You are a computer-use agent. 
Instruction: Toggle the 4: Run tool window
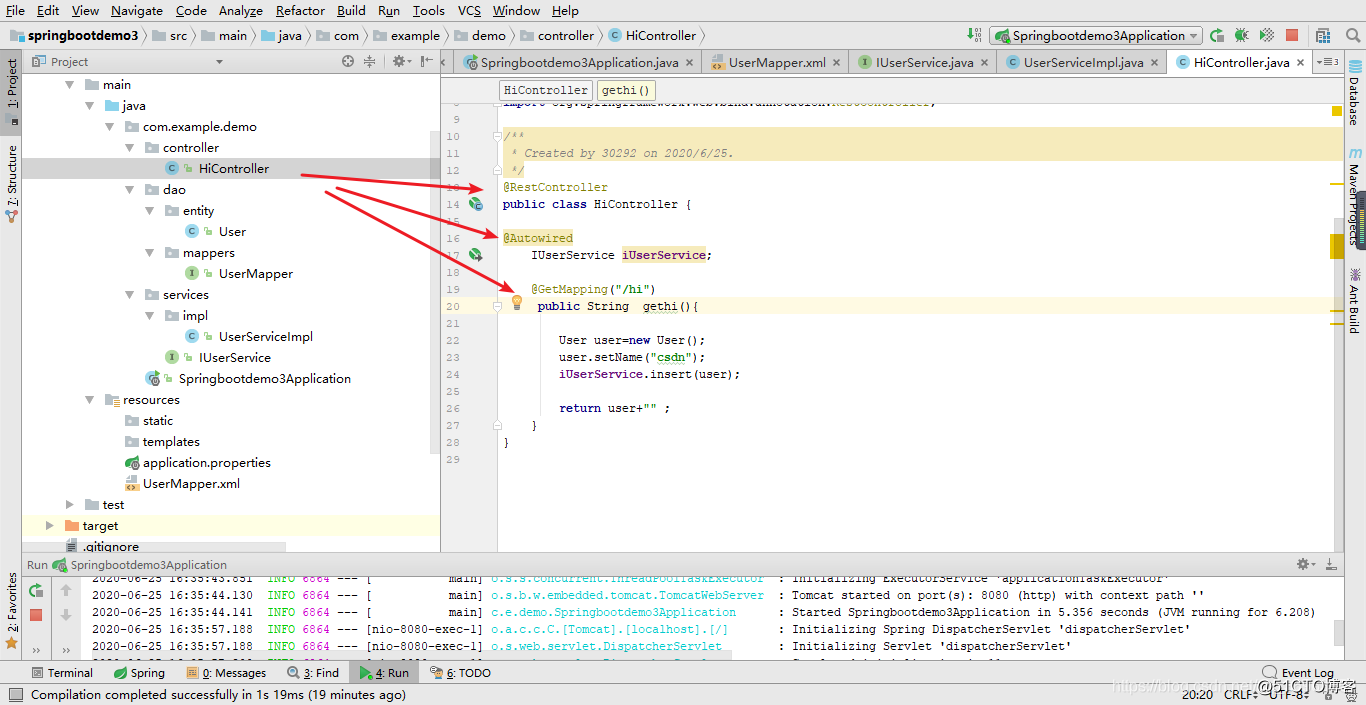point(385,673)
